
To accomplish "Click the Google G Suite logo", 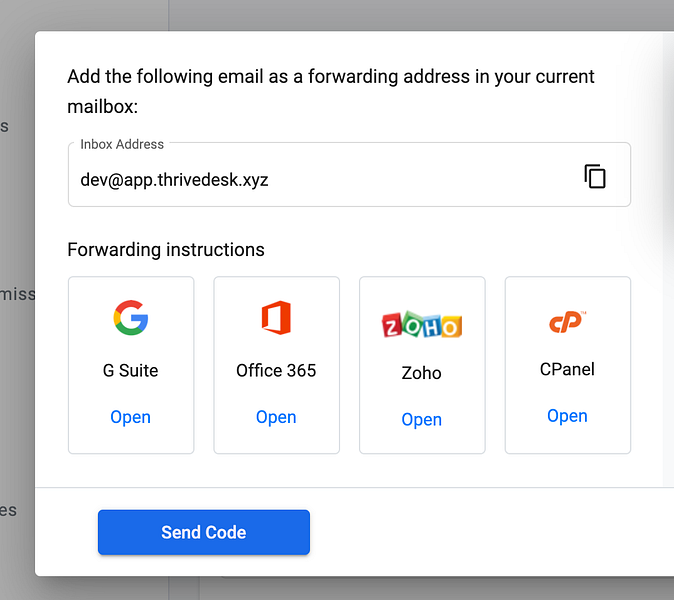I will tap(131, 318).
